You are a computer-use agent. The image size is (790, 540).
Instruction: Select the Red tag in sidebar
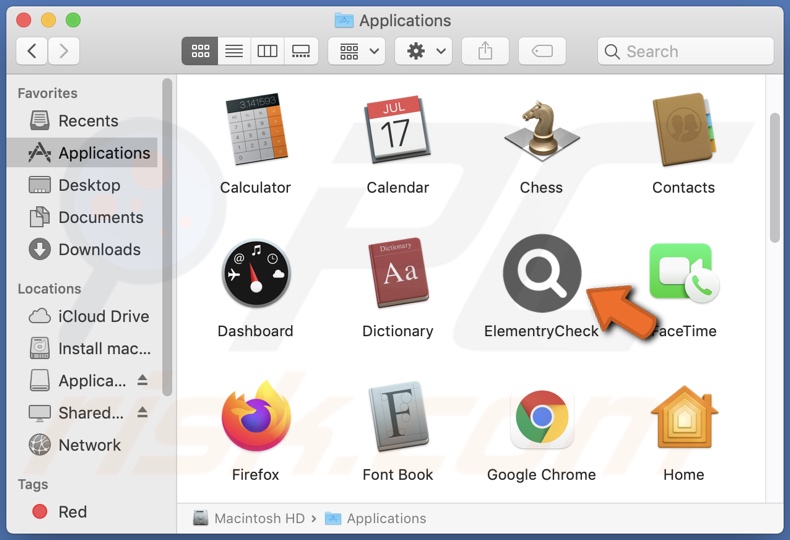coord(83,512)
